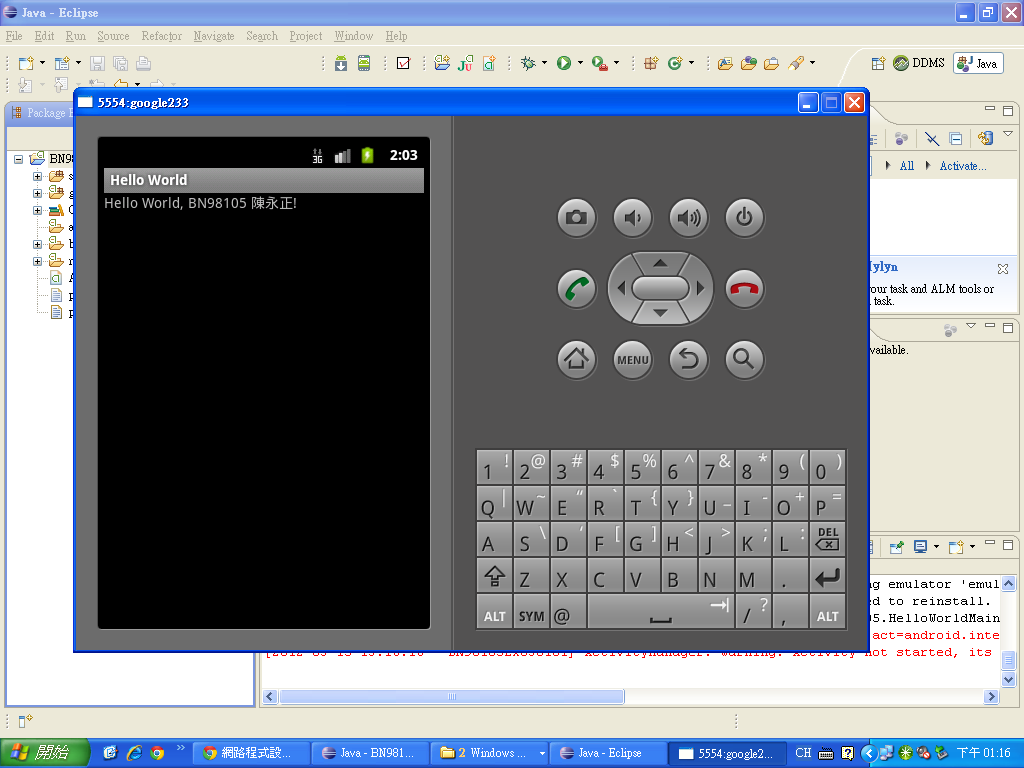Click the red end call button
The height and width of the screenshot is (768, 1024).
click(744, 288)
